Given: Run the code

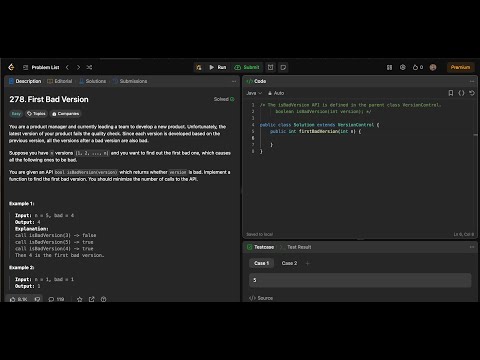Looking at the screenshot, I should tap(218, 67).
